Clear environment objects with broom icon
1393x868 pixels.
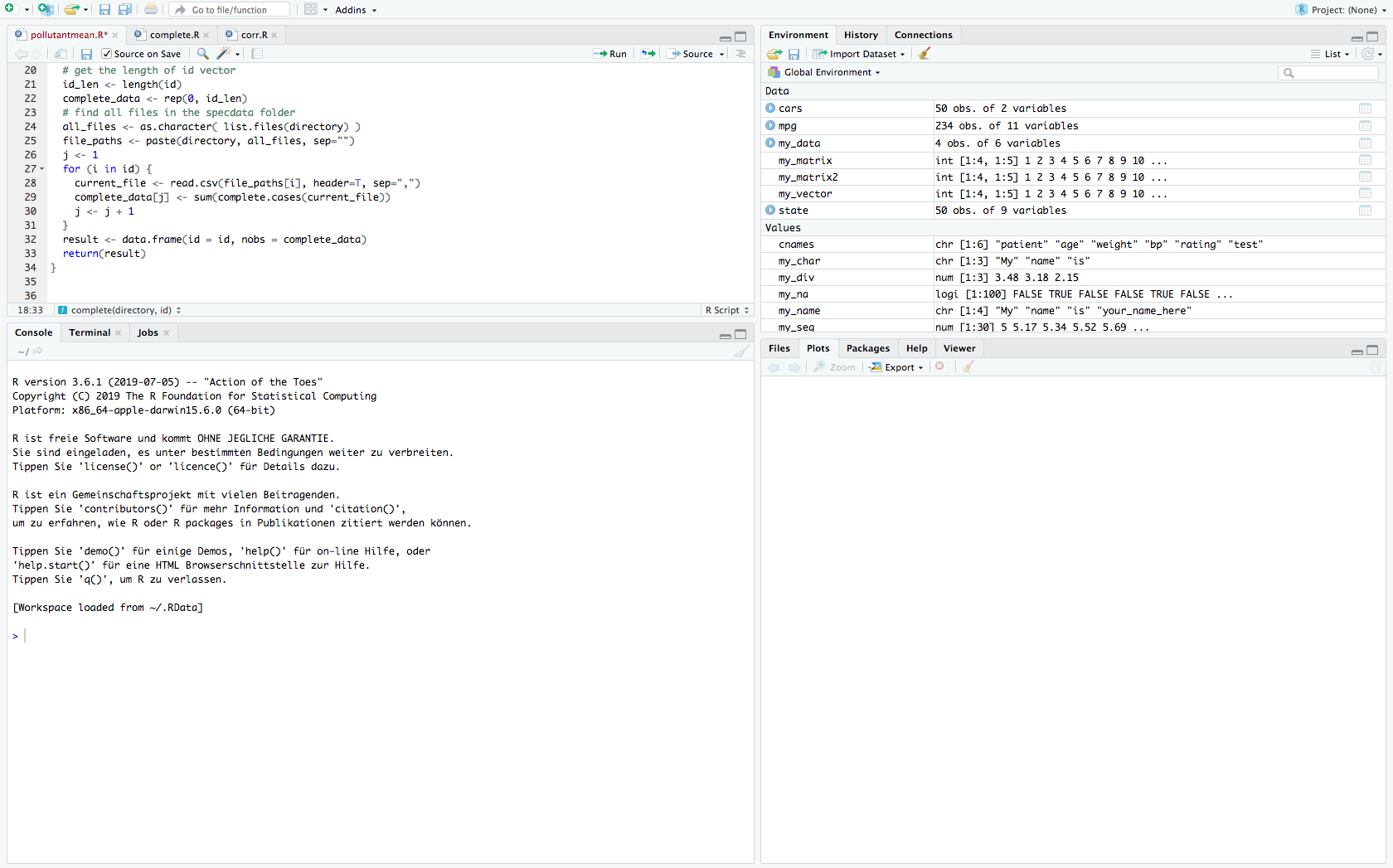click(x=925, y=54)
